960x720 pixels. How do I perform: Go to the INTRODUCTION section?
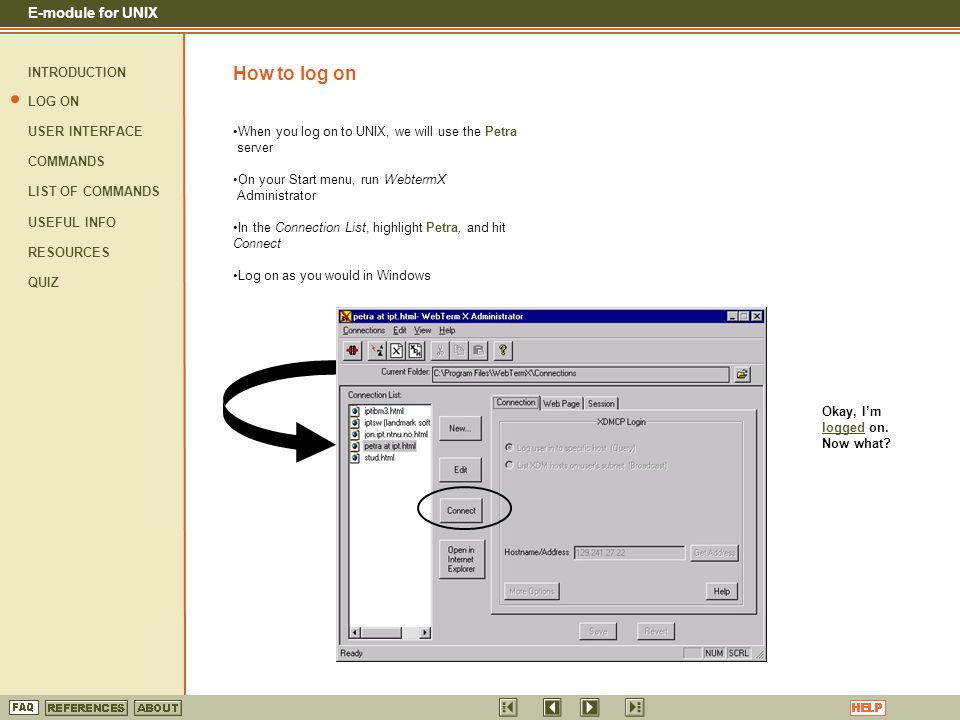click(x=77, y=72)
